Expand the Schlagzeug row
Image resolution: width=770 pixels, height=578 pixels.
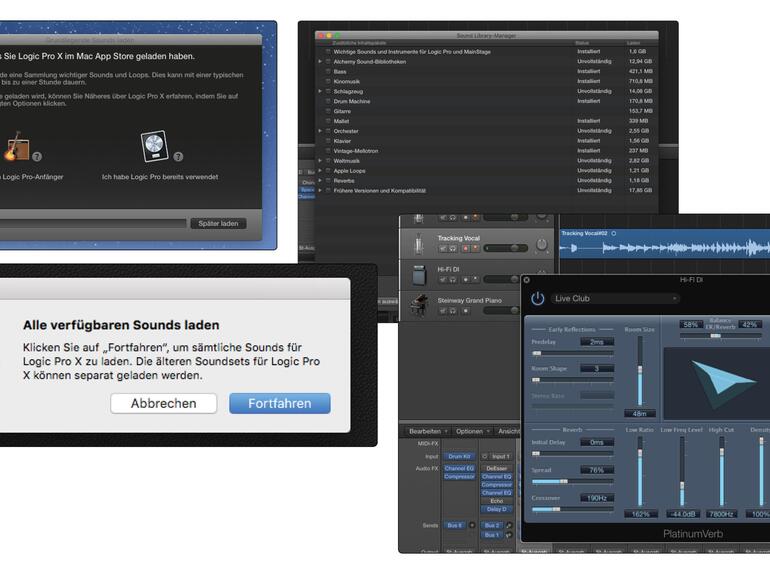(x=320, y=91)
